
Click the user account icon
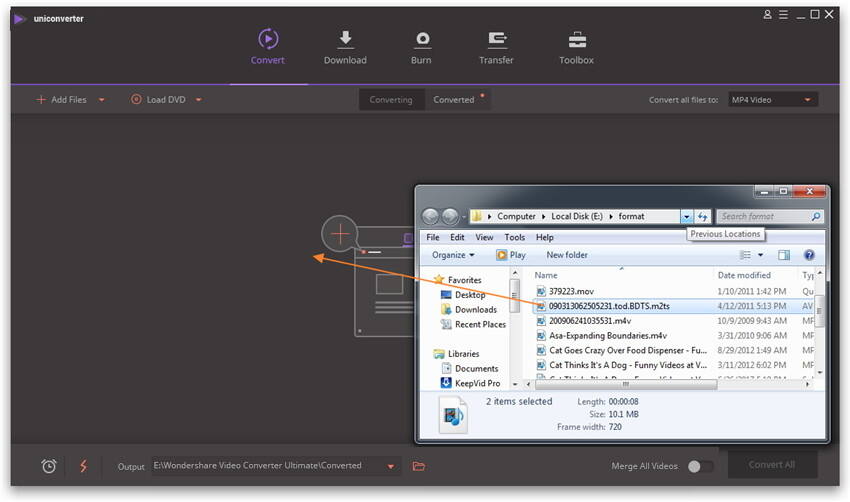[x=767, y=15]
